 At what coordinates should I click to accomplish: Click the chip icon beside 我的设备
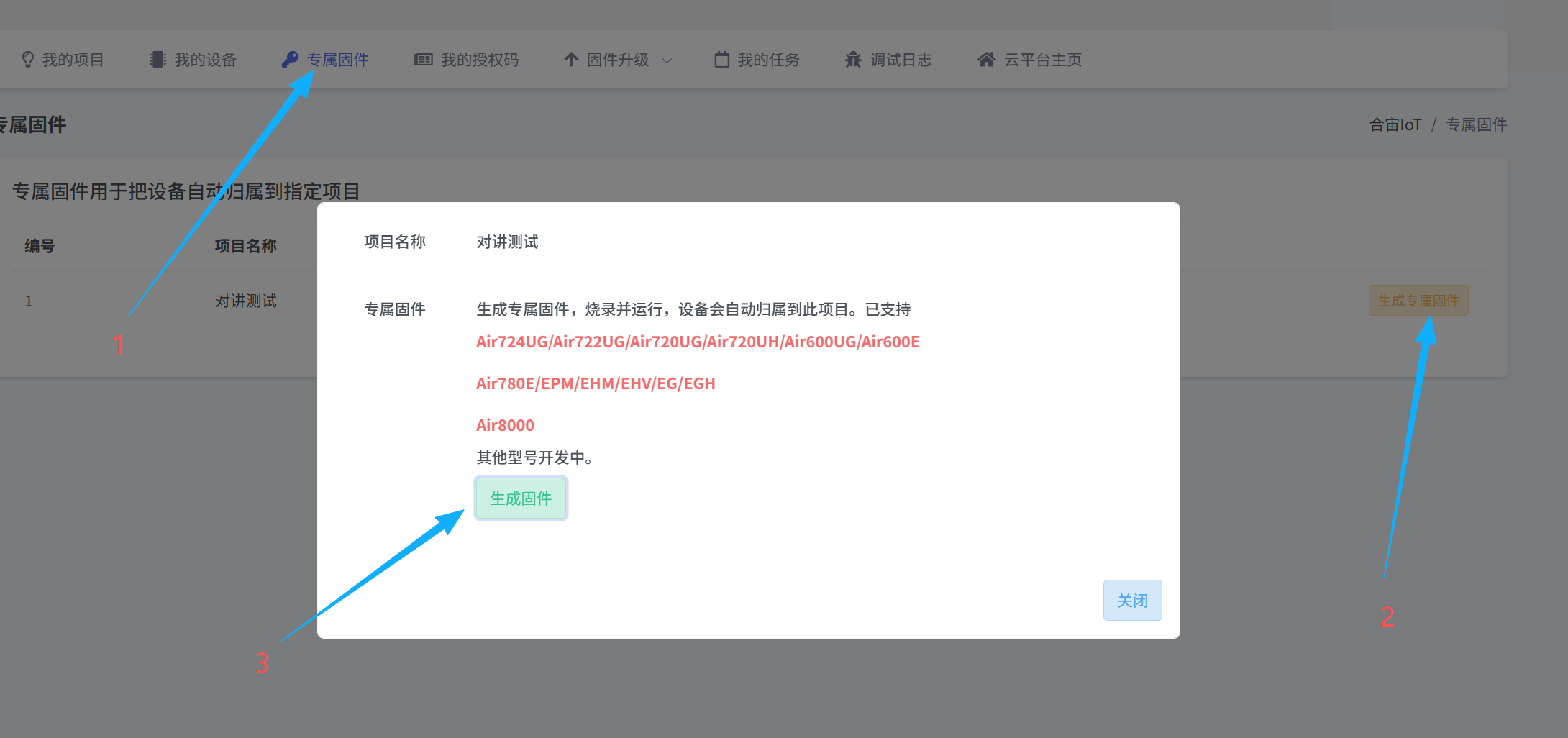coord(158,60)
